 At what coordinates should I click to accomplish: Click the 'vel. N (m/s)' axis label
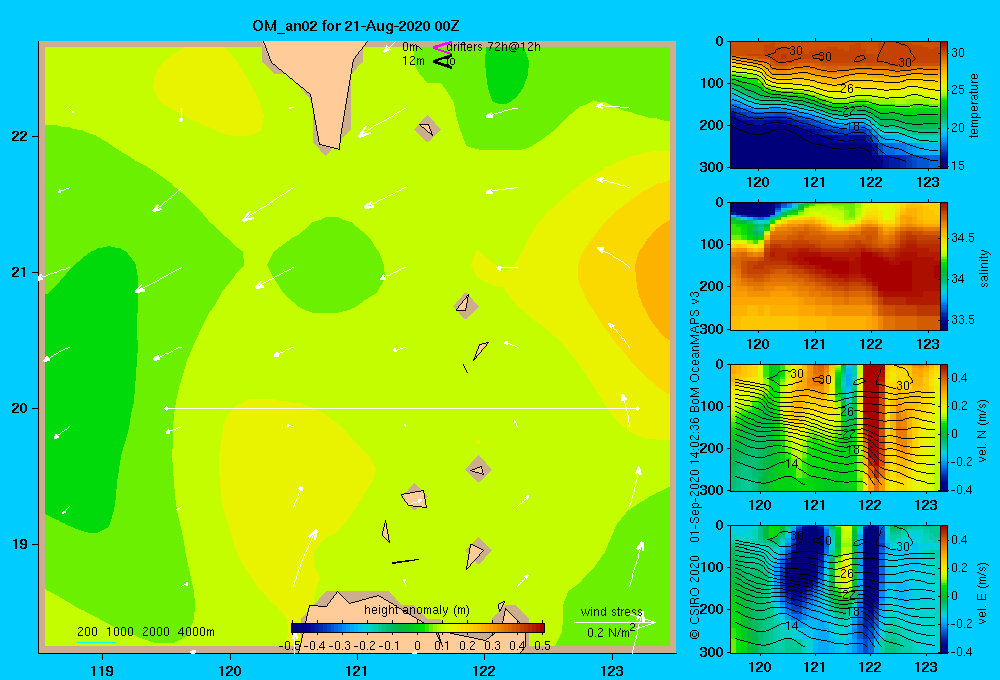[983, 431]
